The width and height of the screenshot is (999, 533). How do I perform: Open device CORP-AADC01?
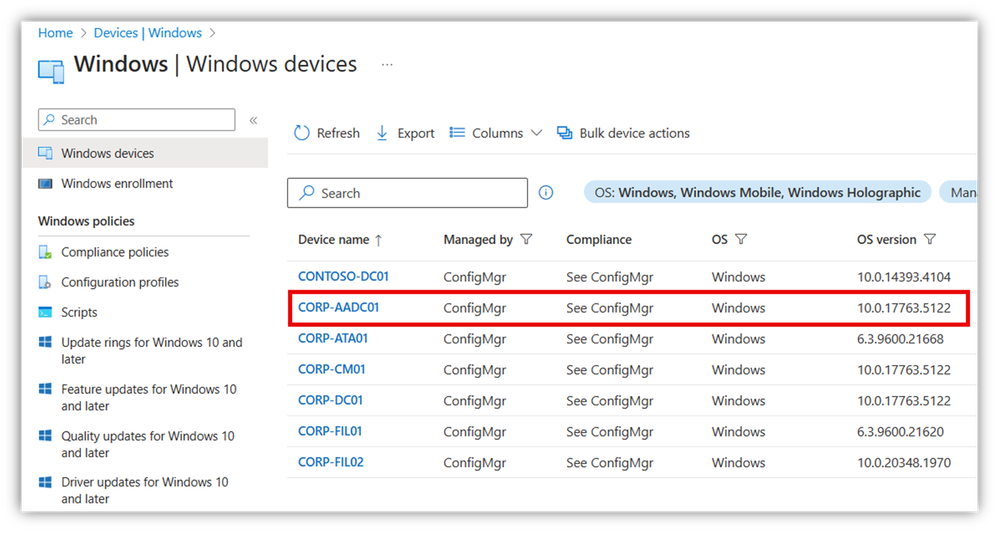(x=338, y=308)
